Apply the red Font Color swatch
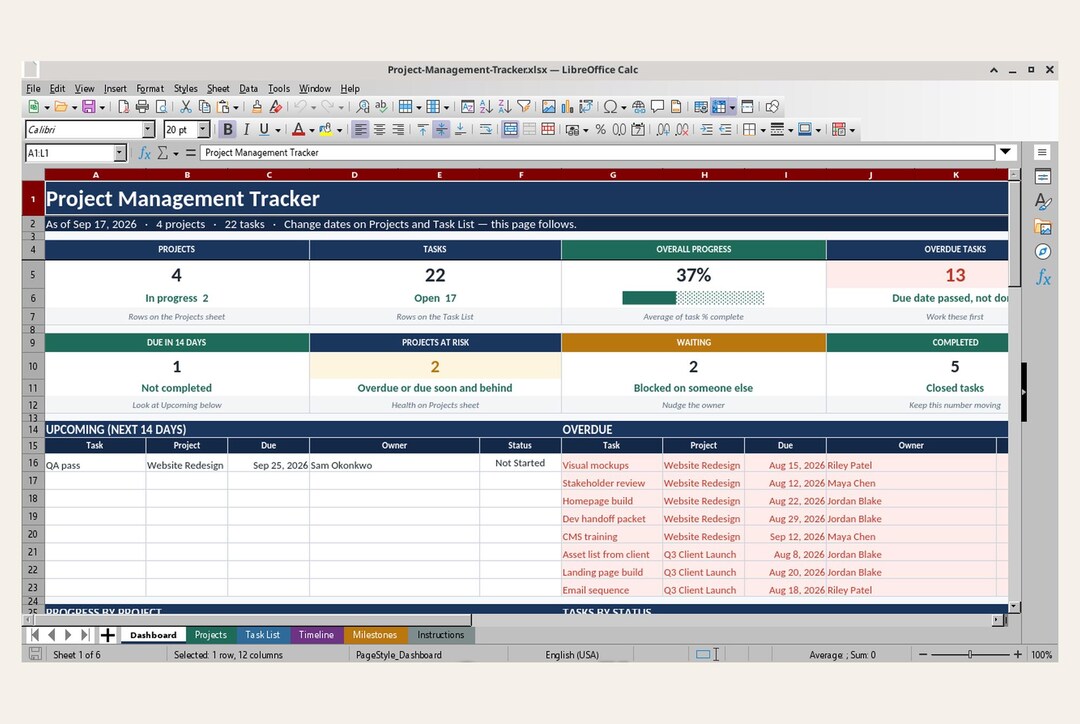Screen dimensions: 1080x724 pos(298,130)
